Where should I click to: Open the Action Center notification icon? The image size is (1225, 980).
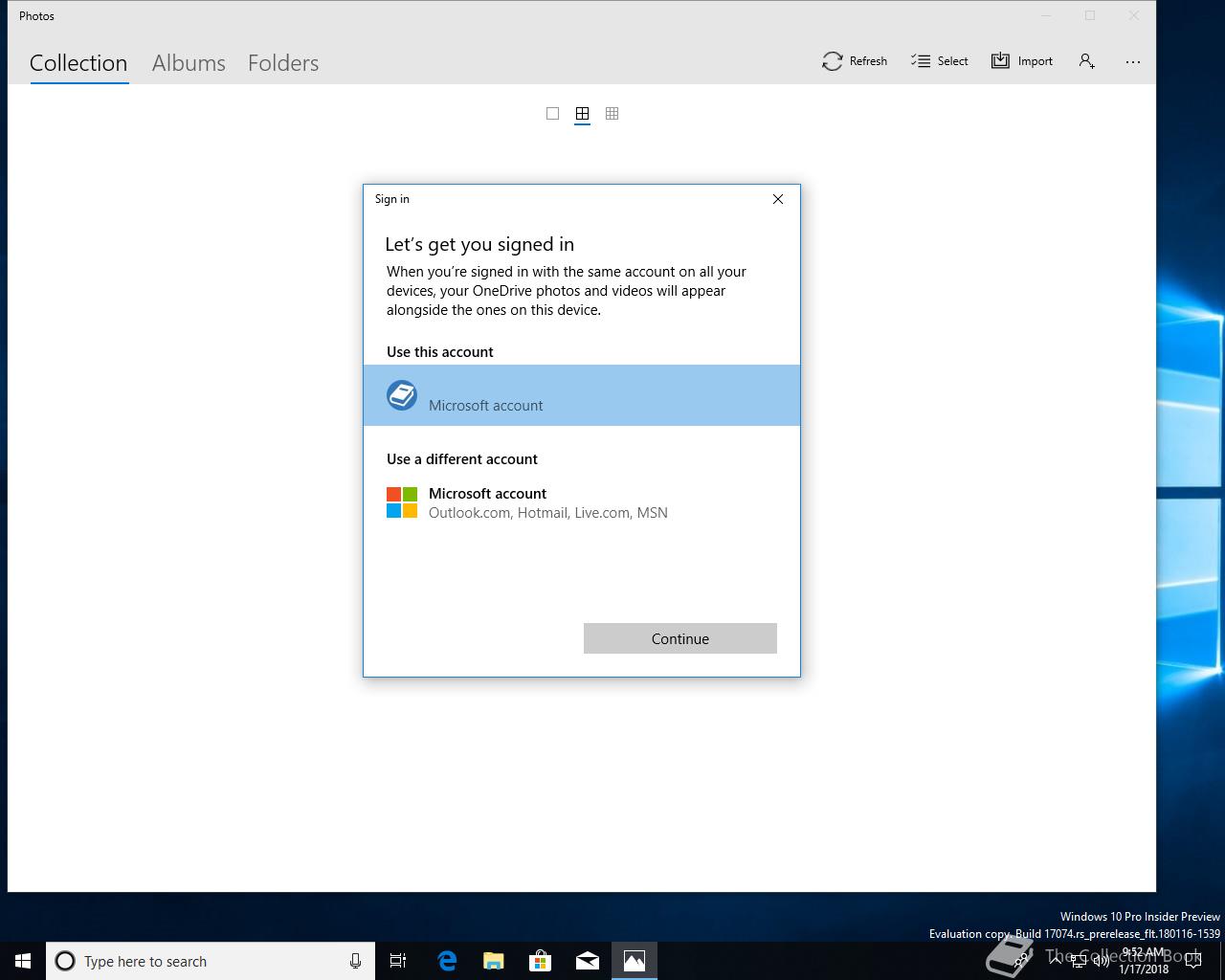click(x=1193, y=961)
